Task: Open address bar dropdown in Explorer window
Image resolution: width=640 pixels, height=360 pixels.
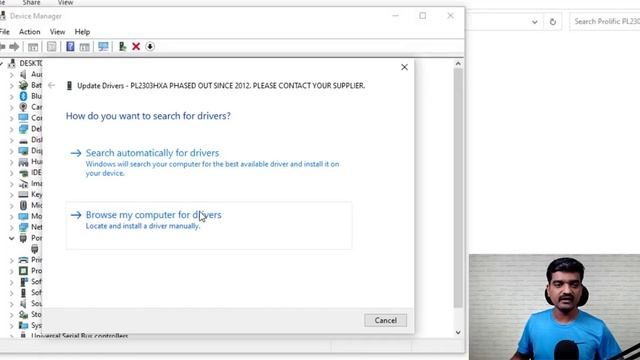Action: tap(535, 22)
